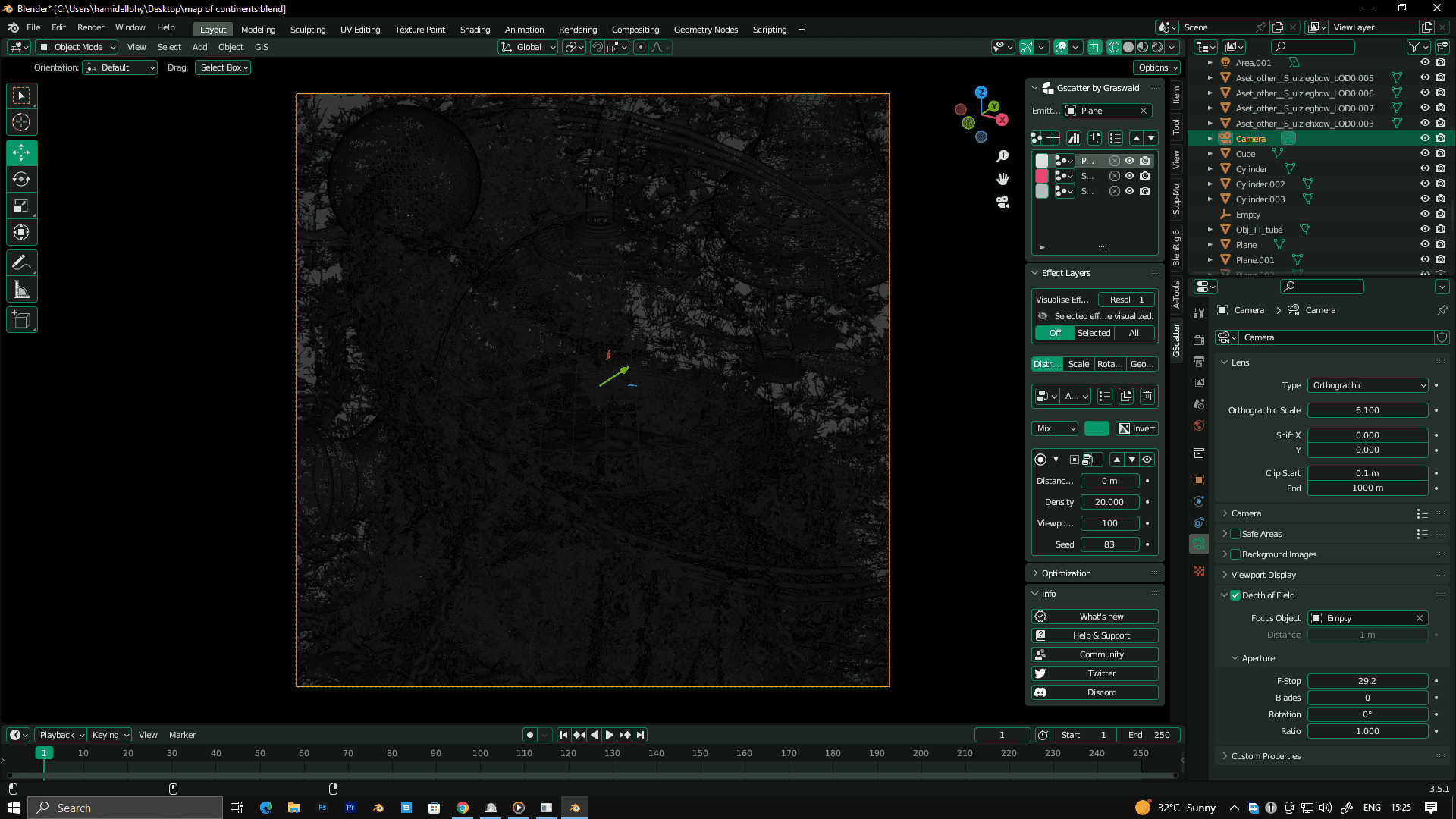
Task: Expand Cylinder.003 in the outliner tree
Action: click(x=1210, y=199)
